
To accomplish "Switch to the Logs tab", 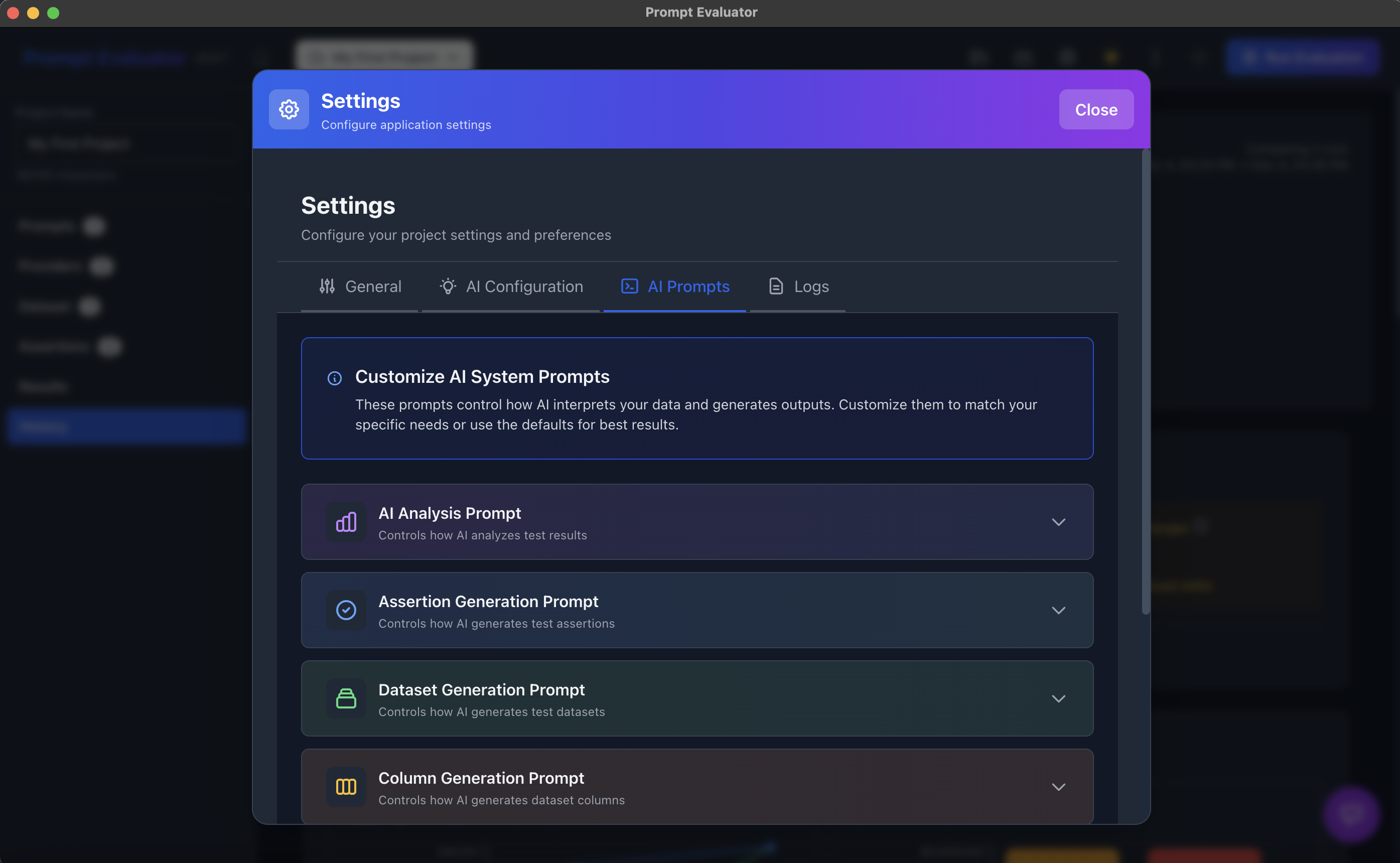I will click(810, 286).
